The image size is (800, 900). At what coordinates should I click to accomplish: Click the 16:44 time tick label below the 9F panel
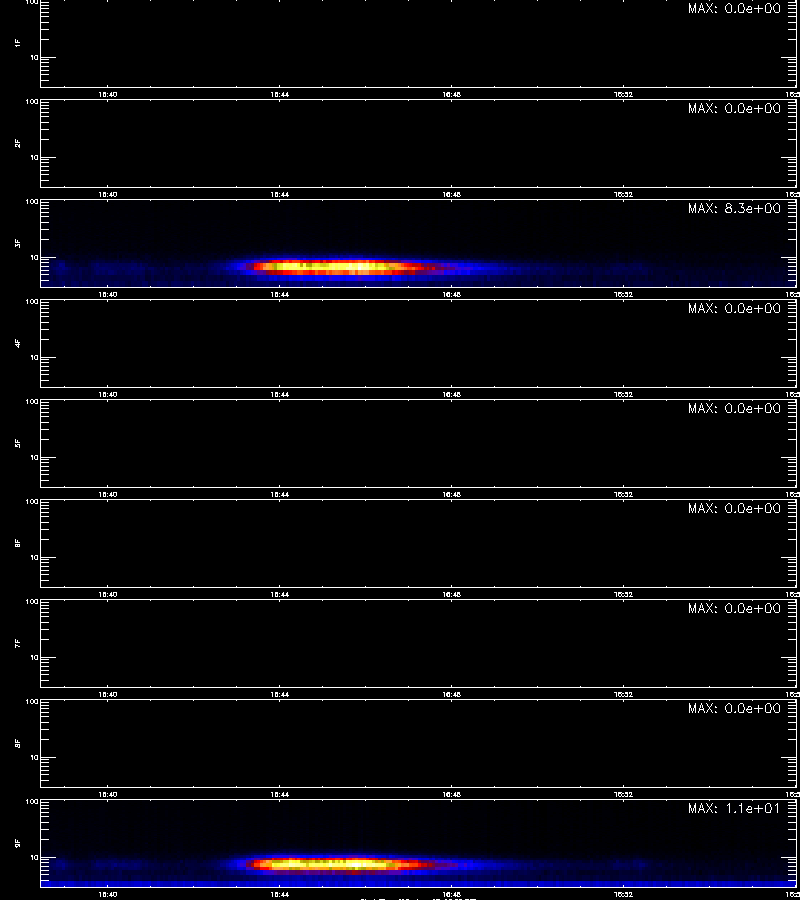(x=279, y=895)
